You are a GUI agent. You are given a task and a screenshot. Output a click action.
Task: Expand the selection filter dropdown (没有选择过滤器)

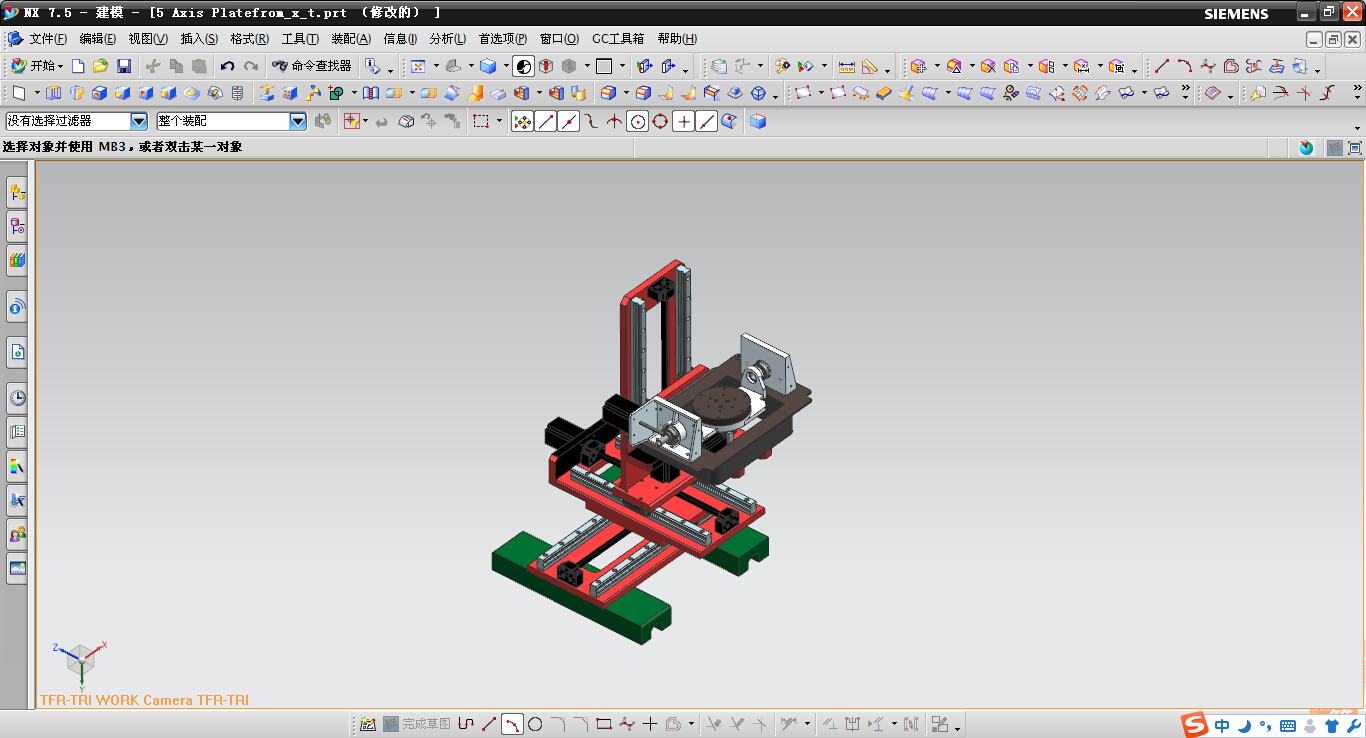coord(139,121)
